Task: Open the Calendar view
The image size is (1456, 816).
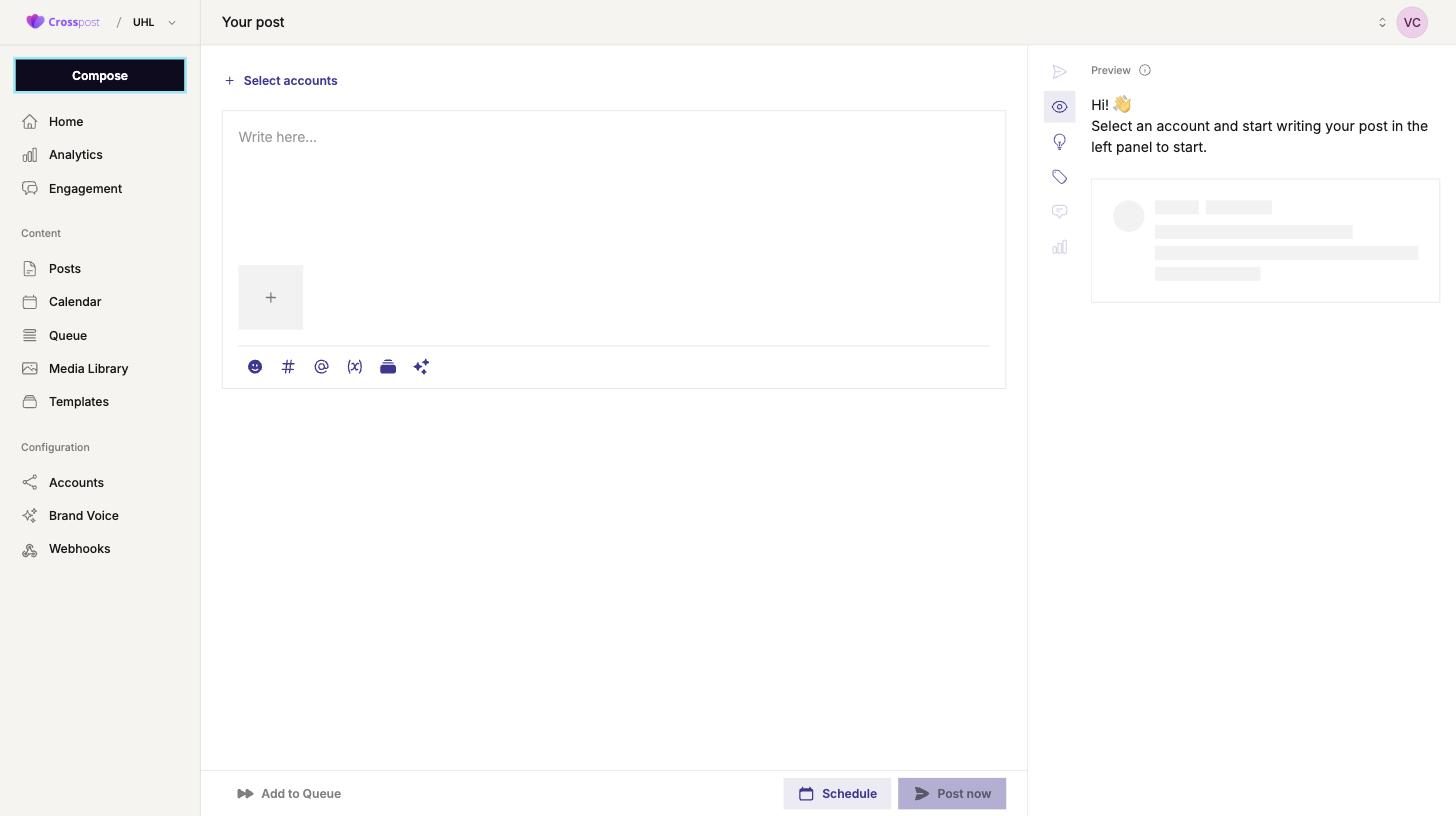Action: pos(75,302)
